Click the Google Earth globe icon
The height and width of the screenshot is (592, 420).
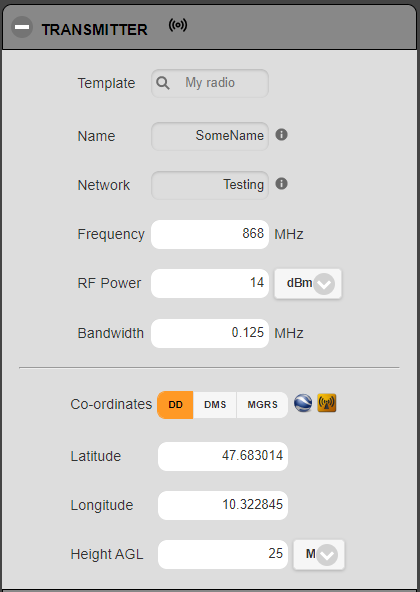point(303,403)
